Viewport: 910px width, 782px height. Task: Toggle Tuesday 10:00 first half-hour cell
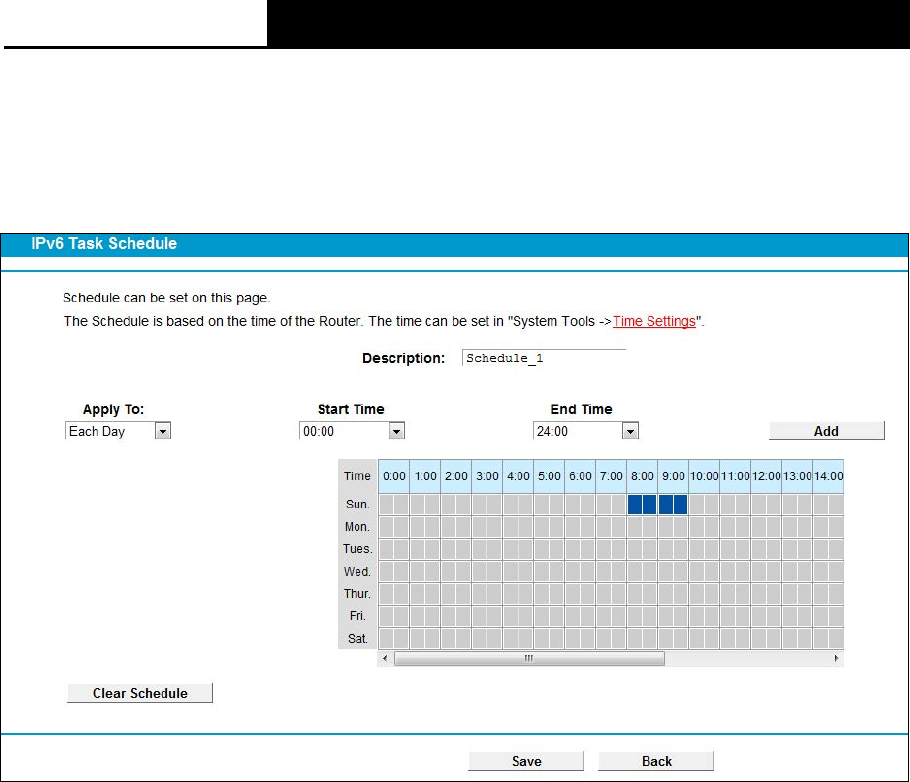[x=697, y=549]
